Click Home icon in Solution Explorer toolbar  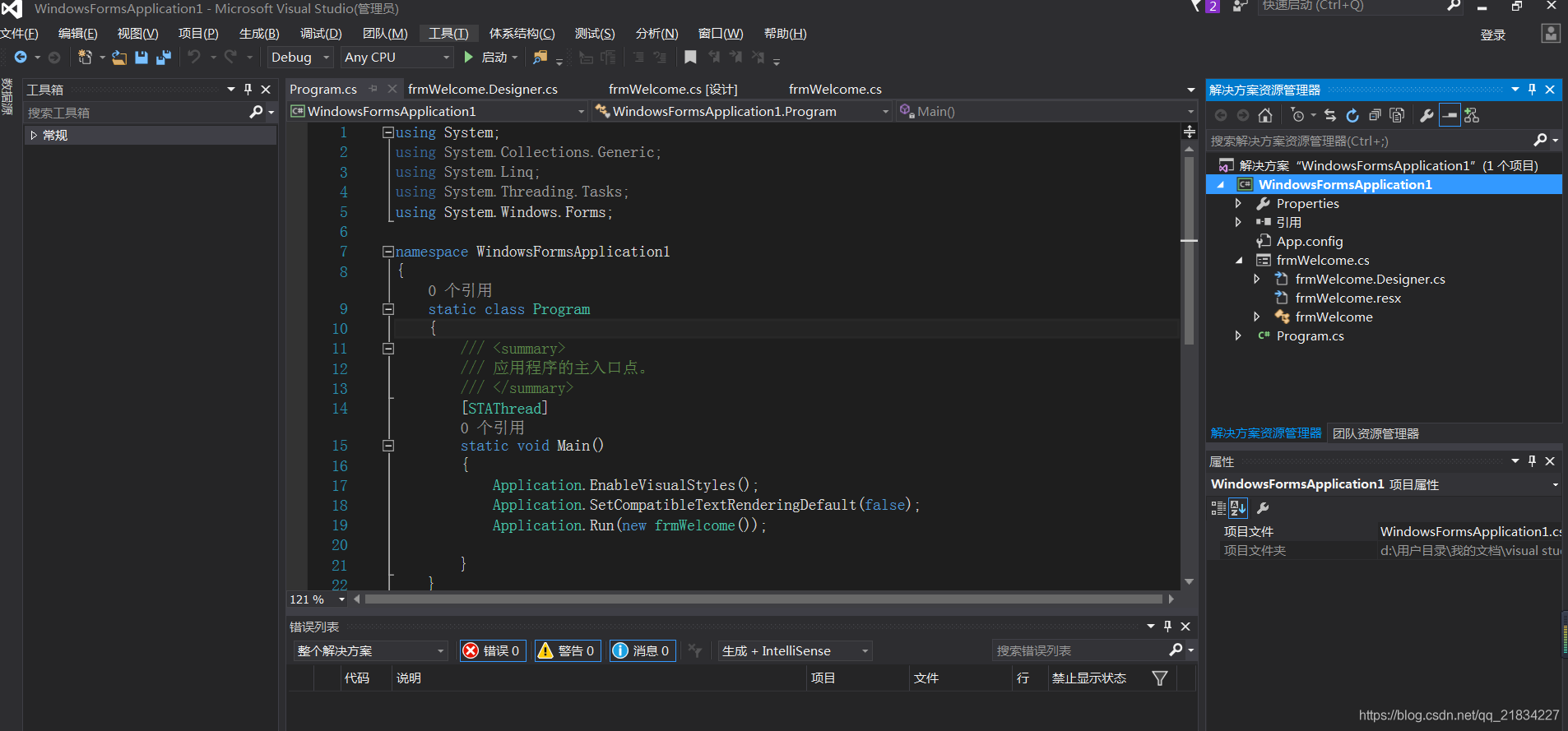point(1265,115)
